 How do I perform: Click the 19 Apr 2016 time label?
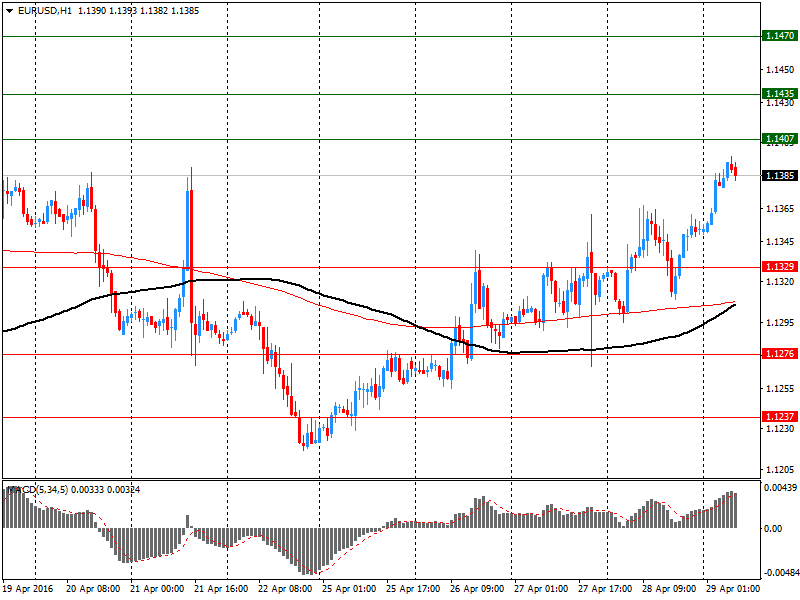click(29, 589)
